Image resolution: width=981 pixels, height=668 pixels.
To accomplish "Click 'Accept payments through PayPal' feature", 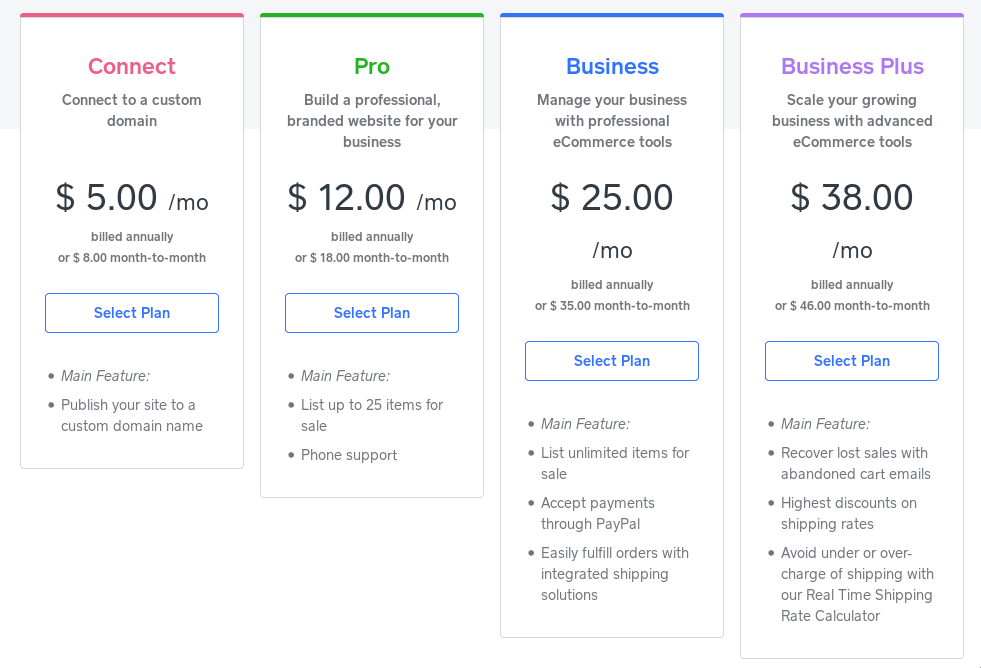I will tap(597, 514).
